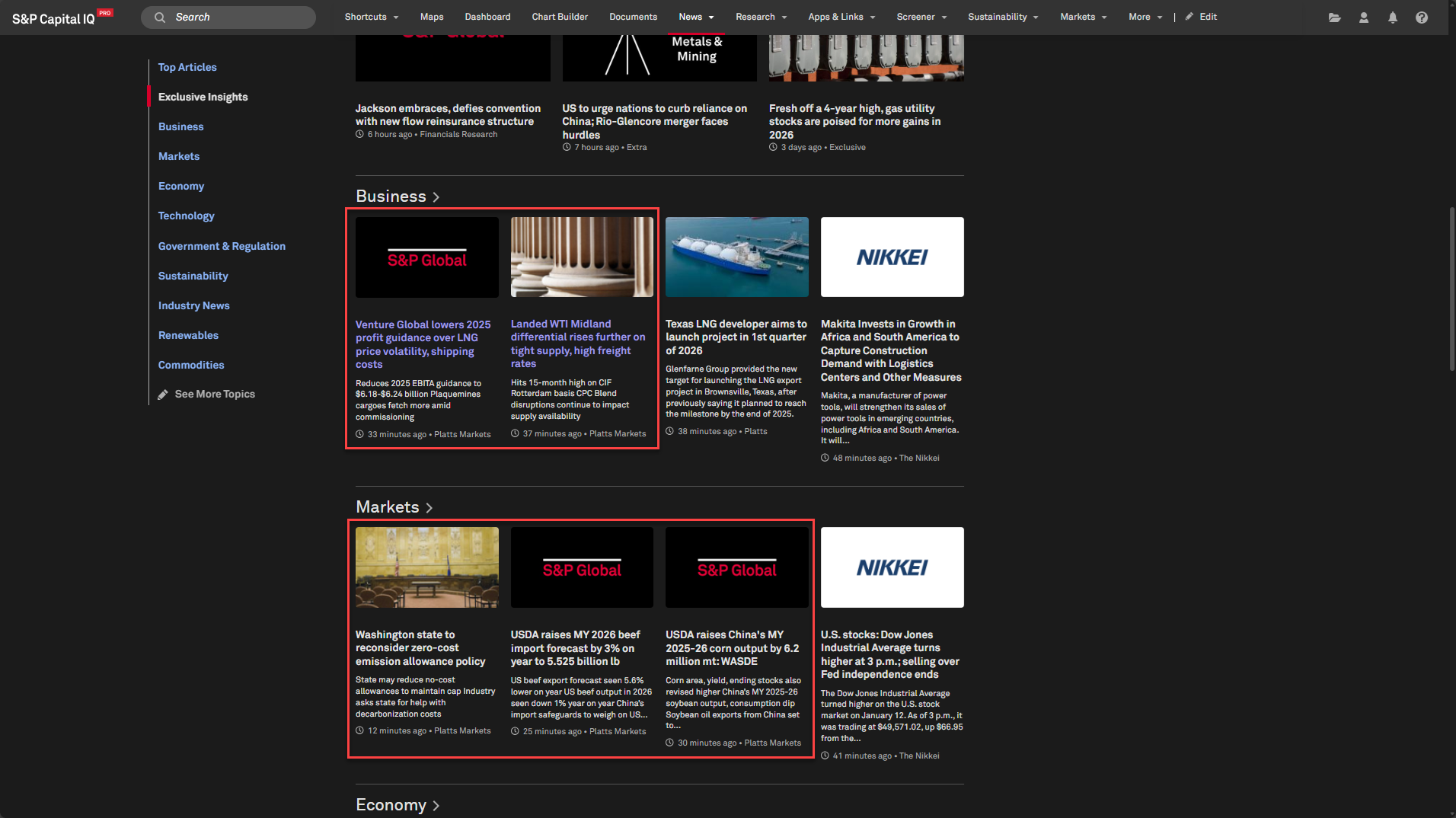Open the folder icon in the top bar

point(1335,18)
